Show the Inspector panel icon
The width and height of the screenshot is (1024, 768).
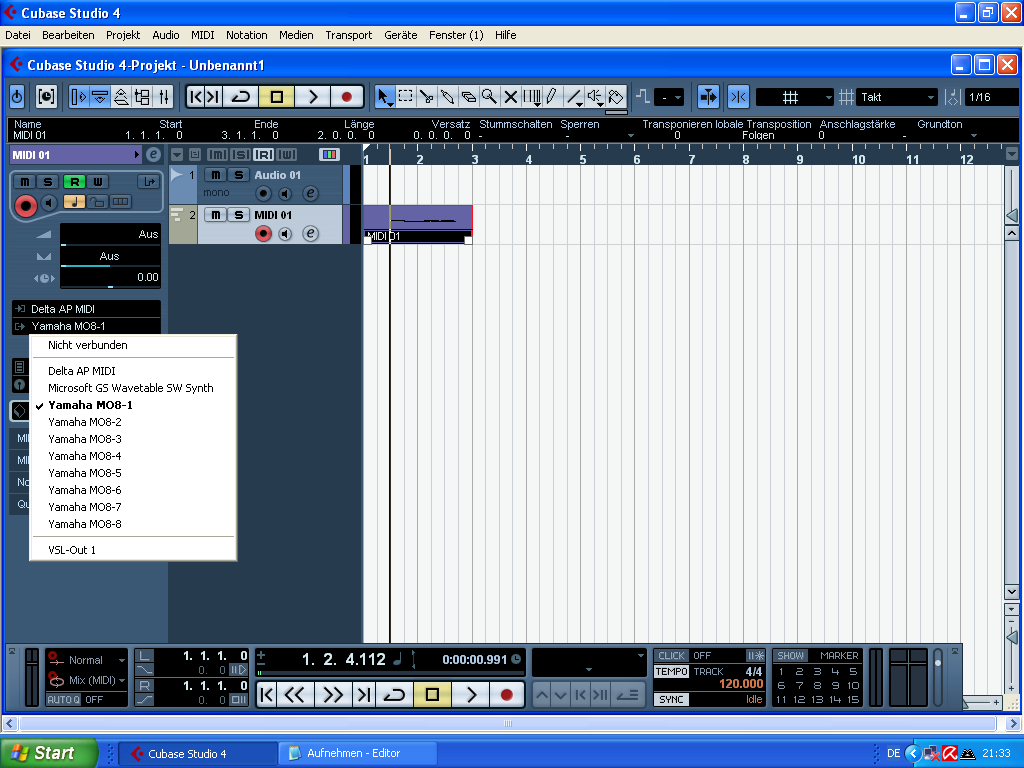[78, 97]
